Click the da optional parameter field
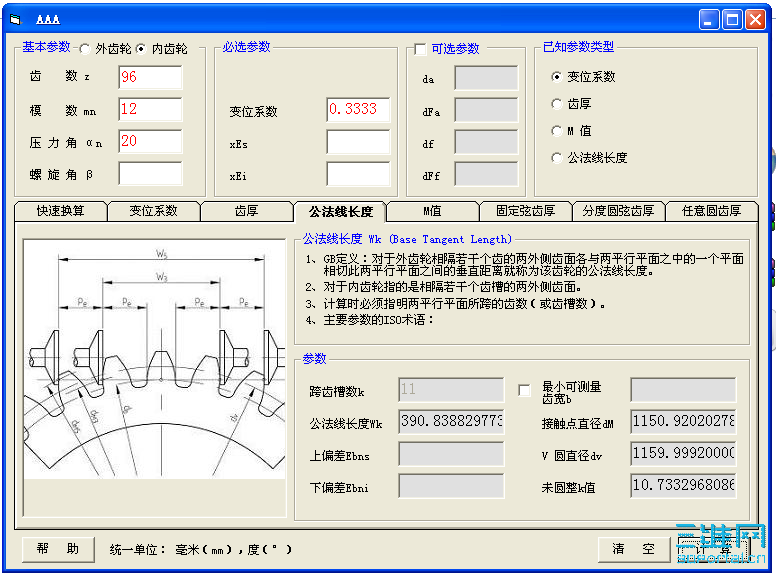Image resolution: width=776 pixels, height=574 pixels. (486, 78)
